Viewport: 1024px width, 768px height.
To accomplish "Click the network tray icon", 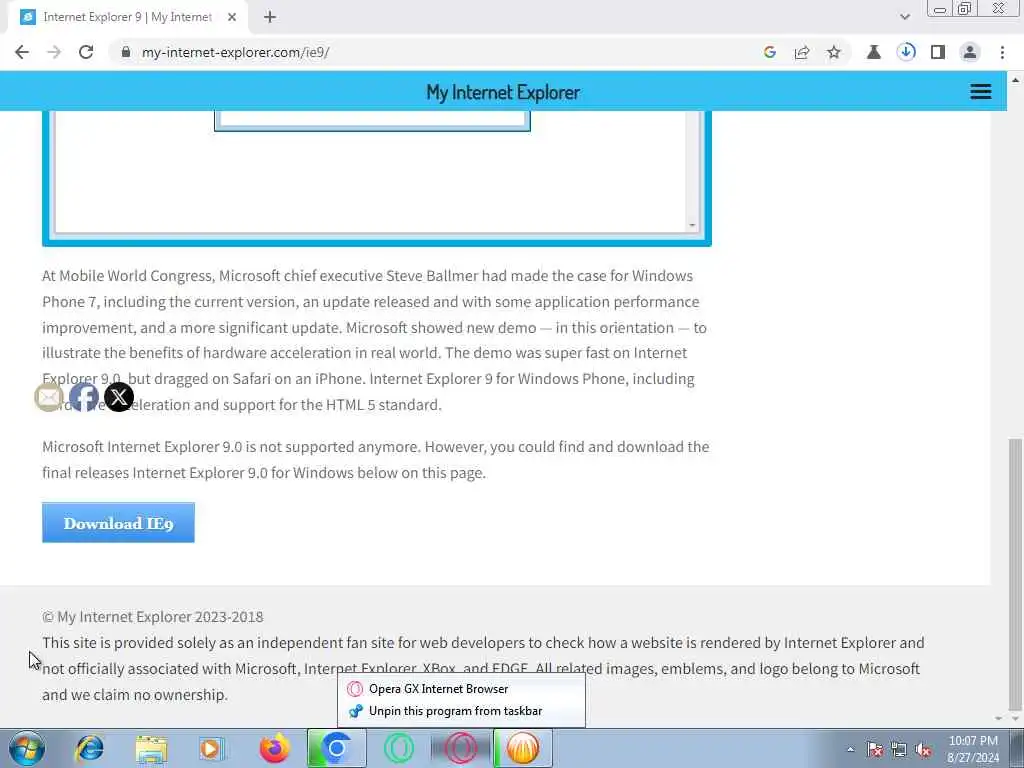I will pos(899,749).
